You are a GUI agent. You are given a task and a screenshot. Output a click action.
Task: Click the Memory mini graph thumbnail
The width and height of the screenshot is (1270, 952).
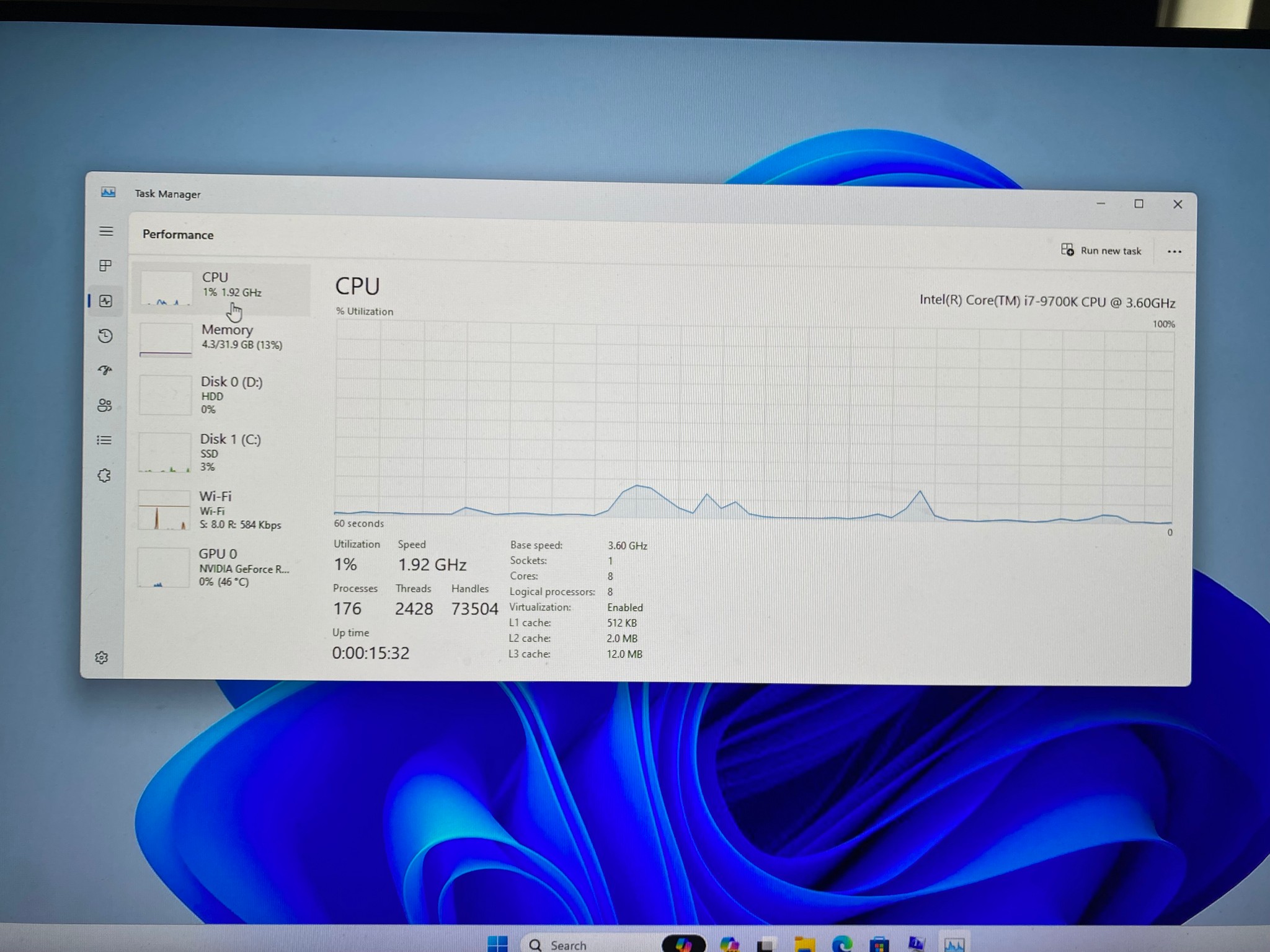click(166, 339)
